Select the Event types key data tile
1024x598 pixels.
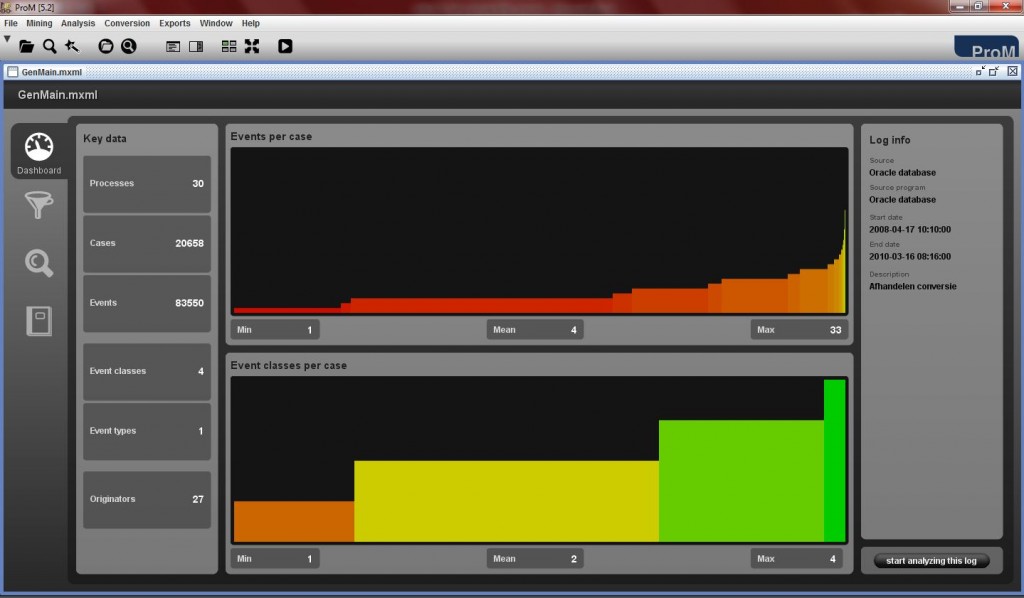click(x=147, y=432)
